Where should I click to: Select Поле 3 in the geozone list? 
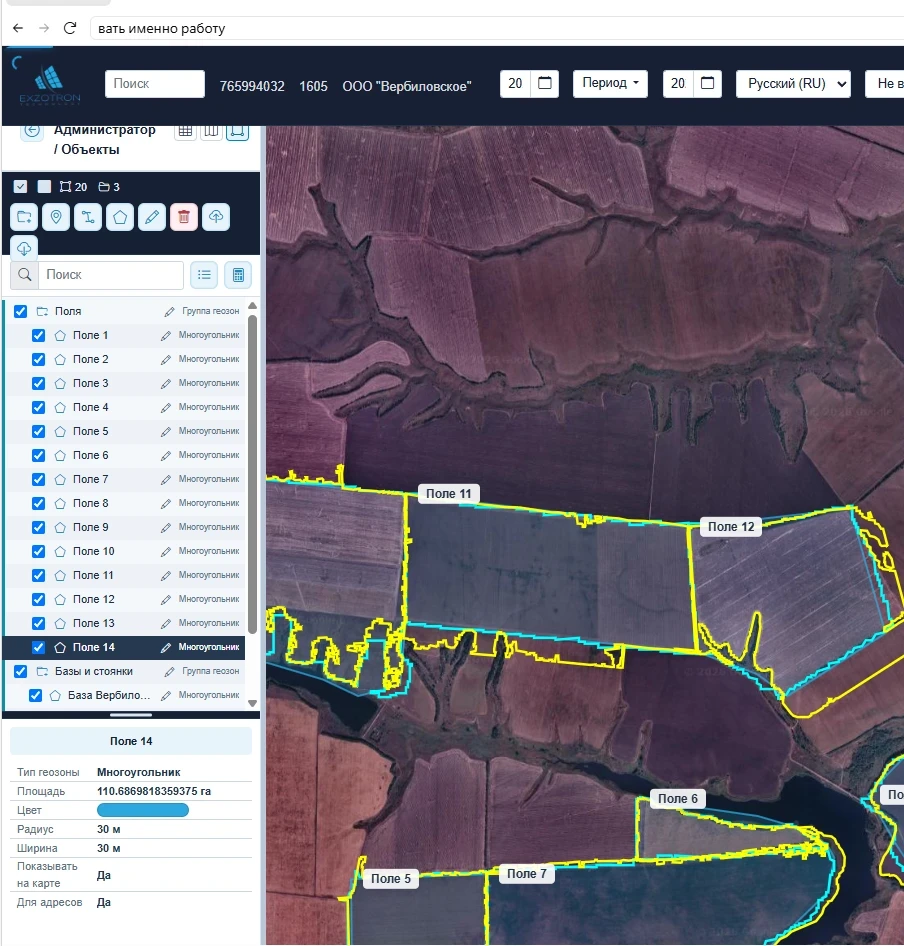point(125,384)
